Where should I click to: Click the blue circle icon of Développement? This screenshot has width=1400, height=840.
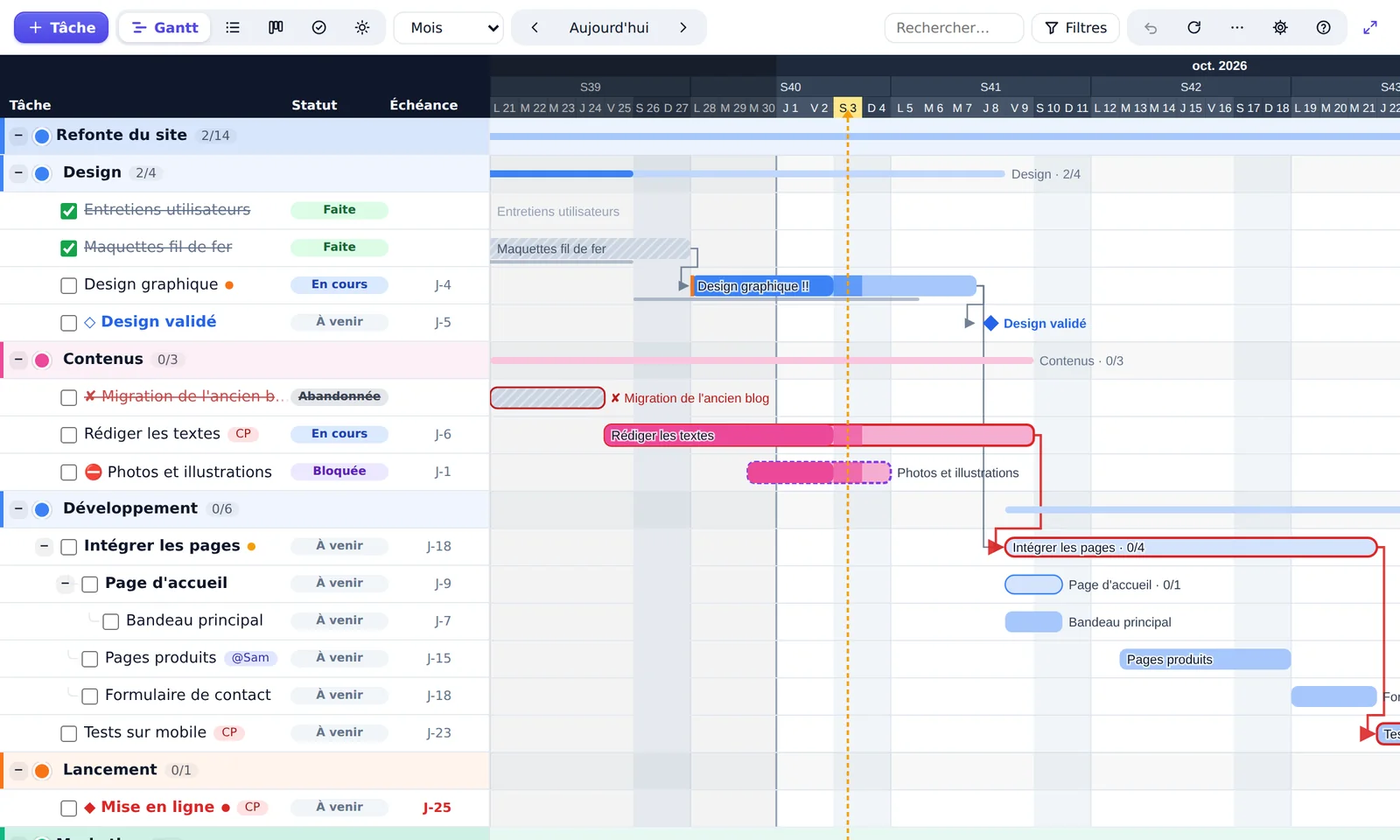click(x=41, y=509)
